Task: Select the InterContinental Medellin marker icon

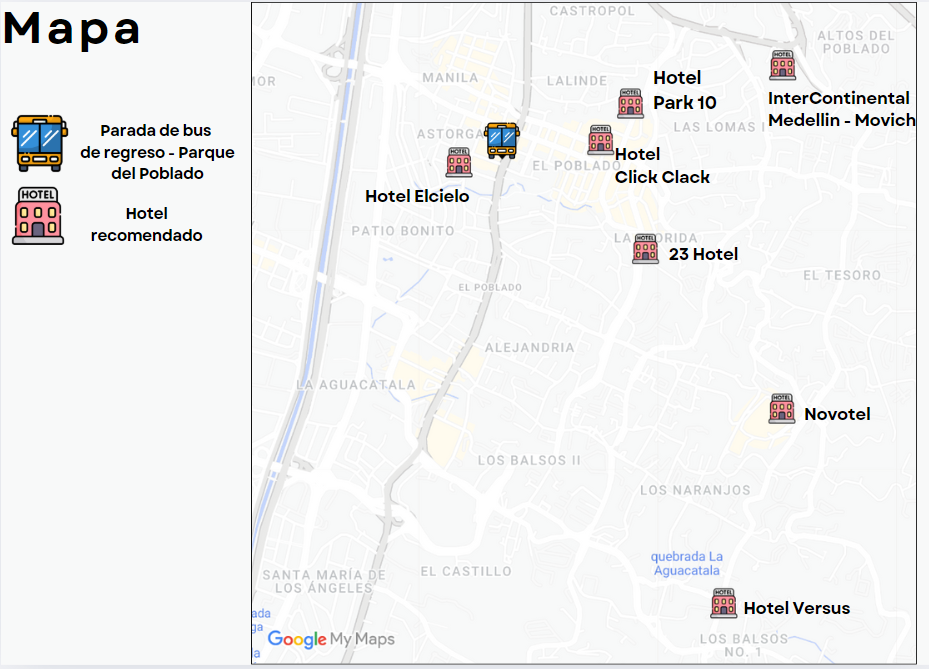Action: point(783,65)
